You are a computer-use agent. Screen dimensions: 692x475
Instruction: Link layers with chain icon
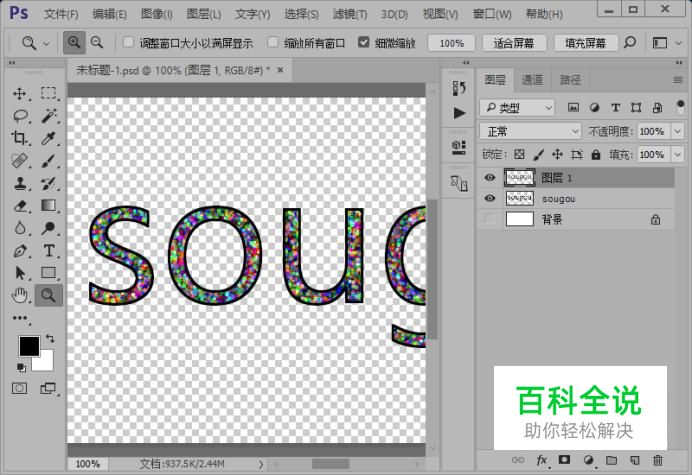click(518, 460)
